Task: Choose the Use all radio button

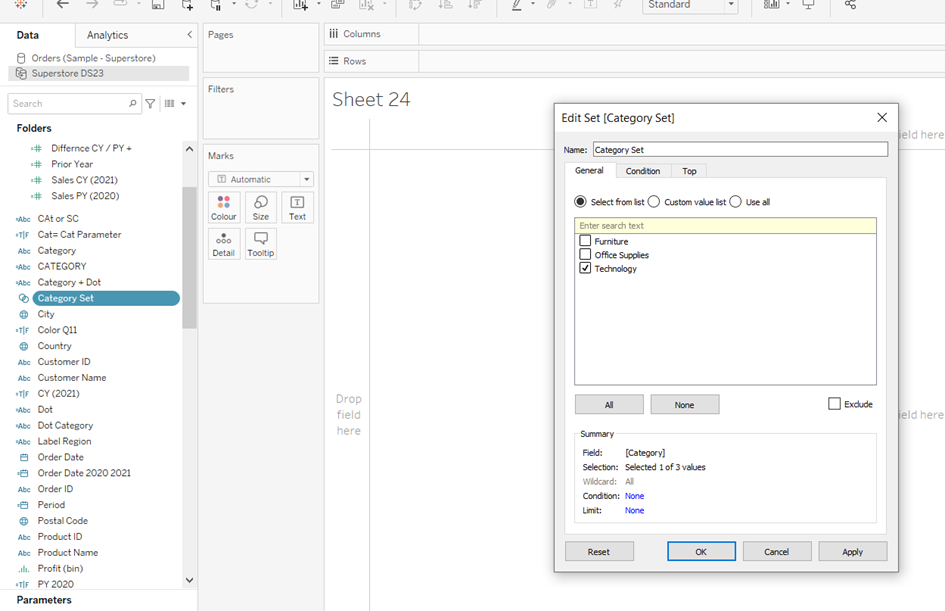Action: 735,202
